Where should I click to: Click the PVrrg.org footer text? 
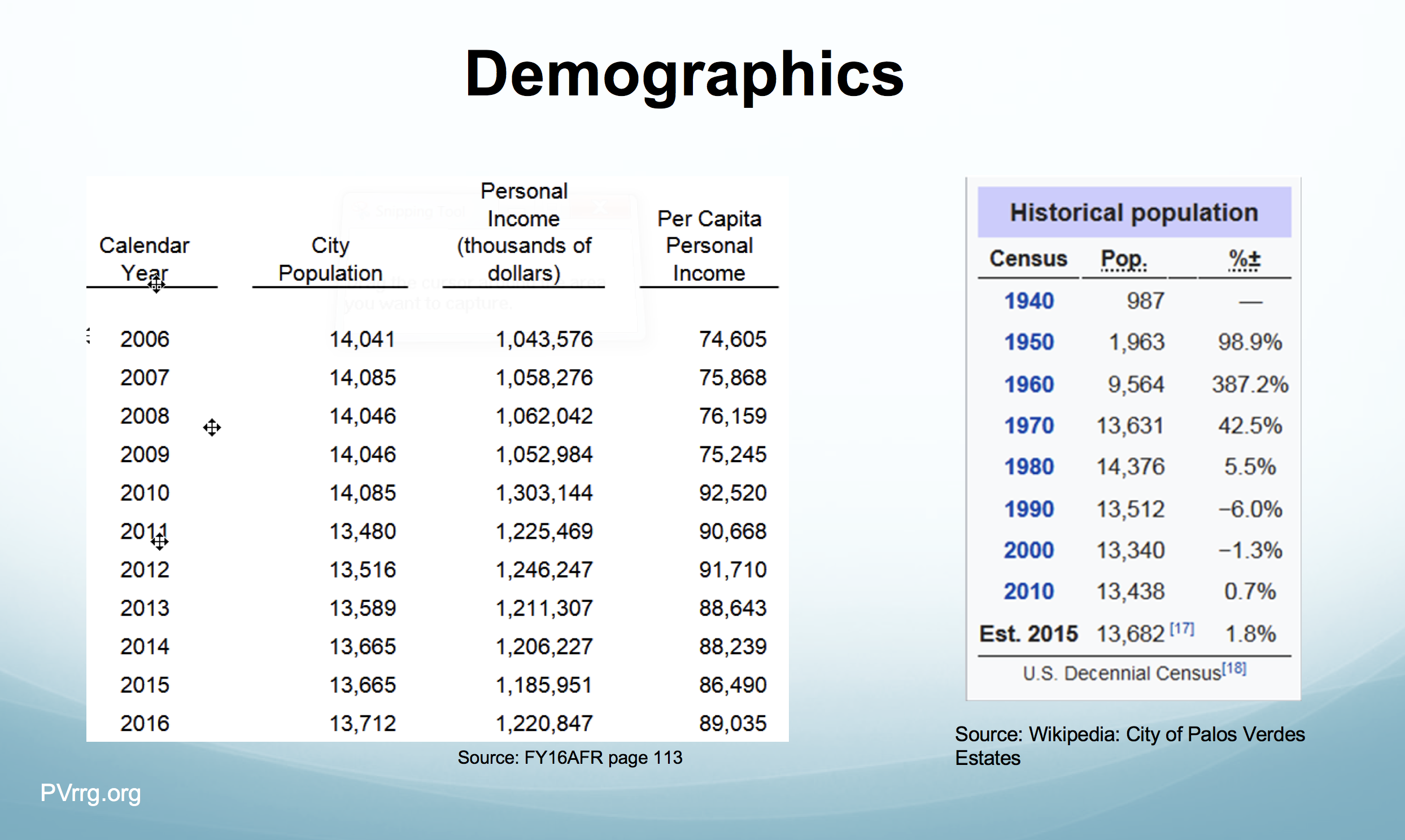point(90,794)
